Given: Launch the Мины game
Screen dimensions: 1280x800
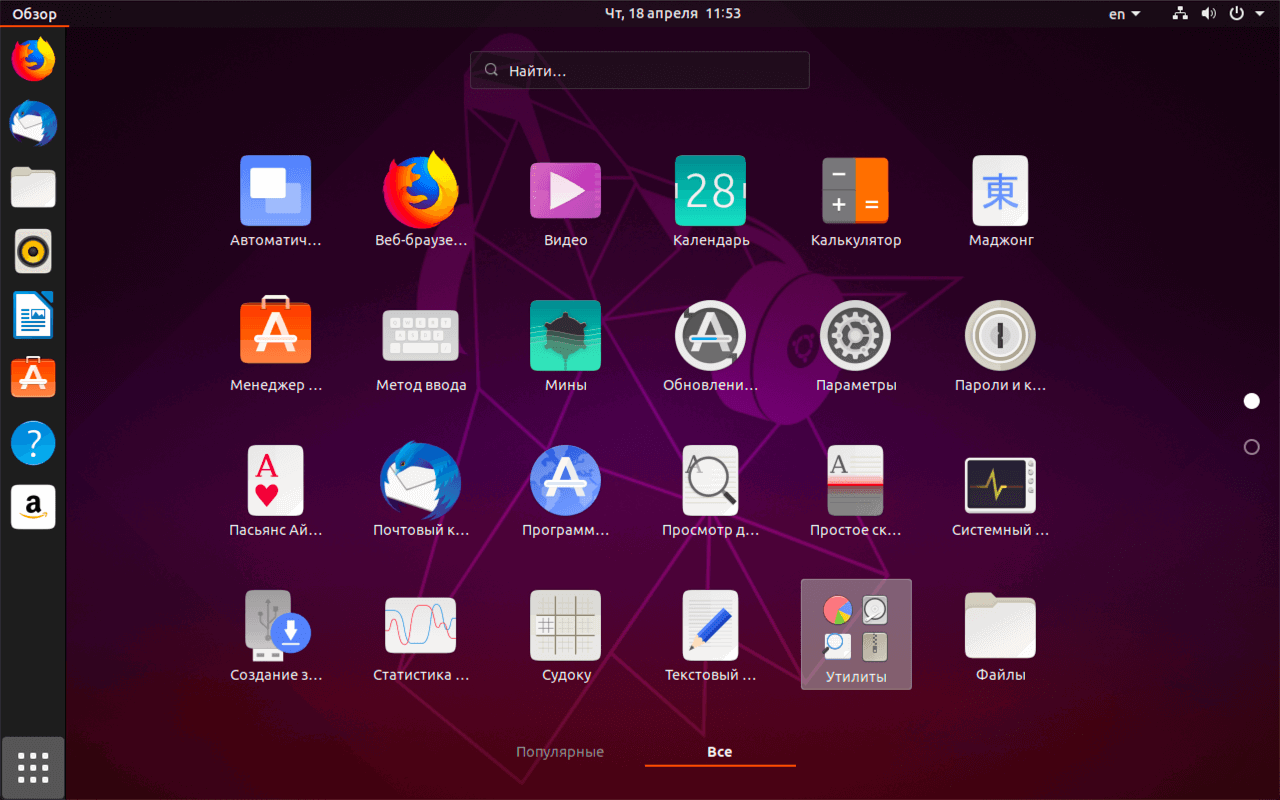Looking at the screenshot, I should (x=565, y=346).
